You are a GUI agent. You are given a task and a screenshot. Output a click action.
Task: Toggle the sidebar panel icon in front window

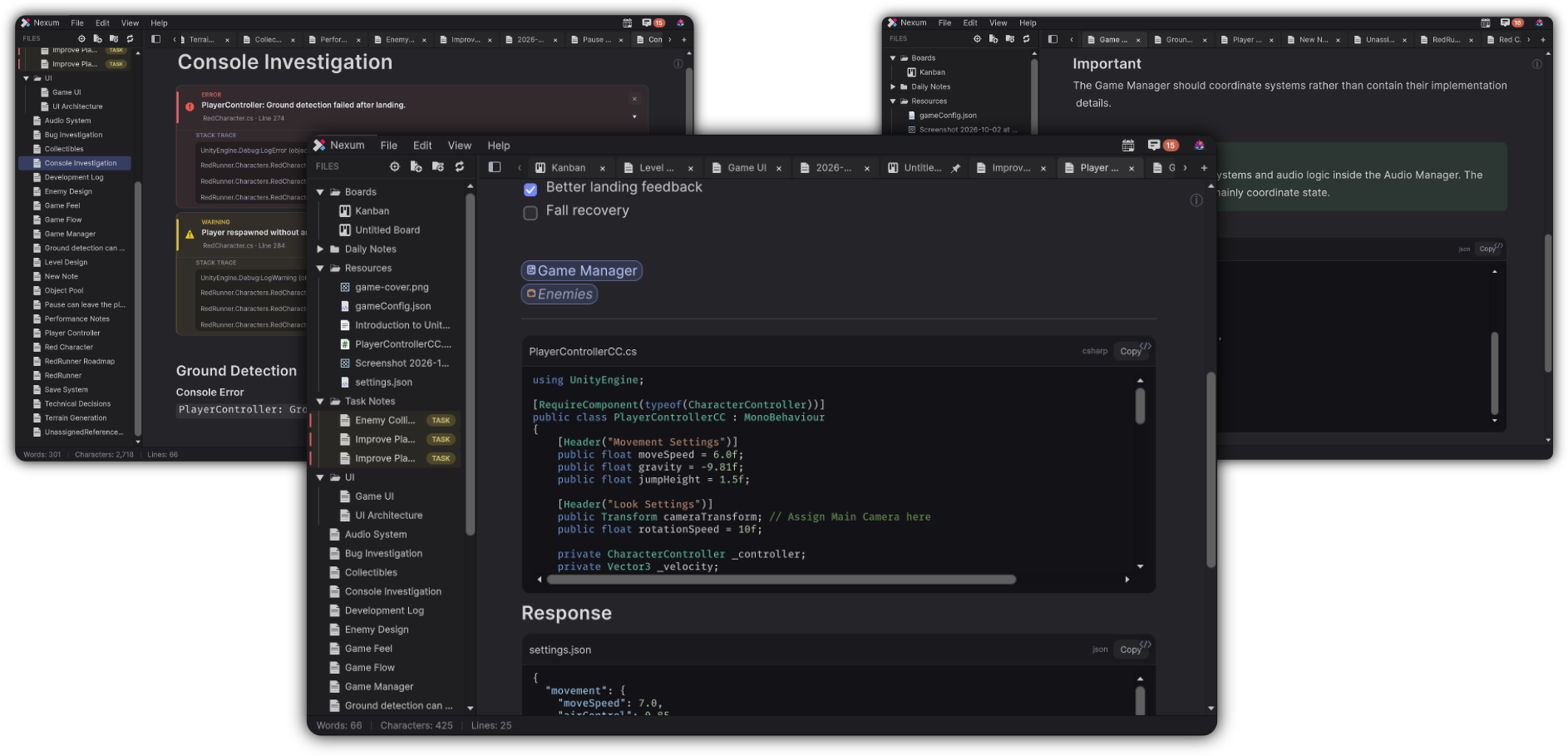click(x=495, y=167)
